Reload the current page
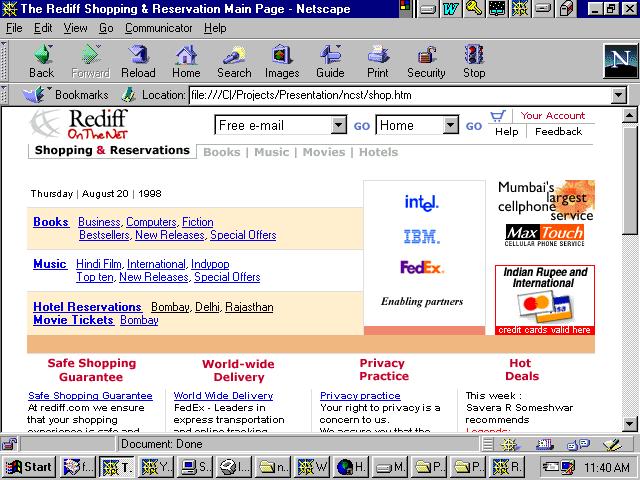This screenshot has width=640, height=480. pos(138,61)
